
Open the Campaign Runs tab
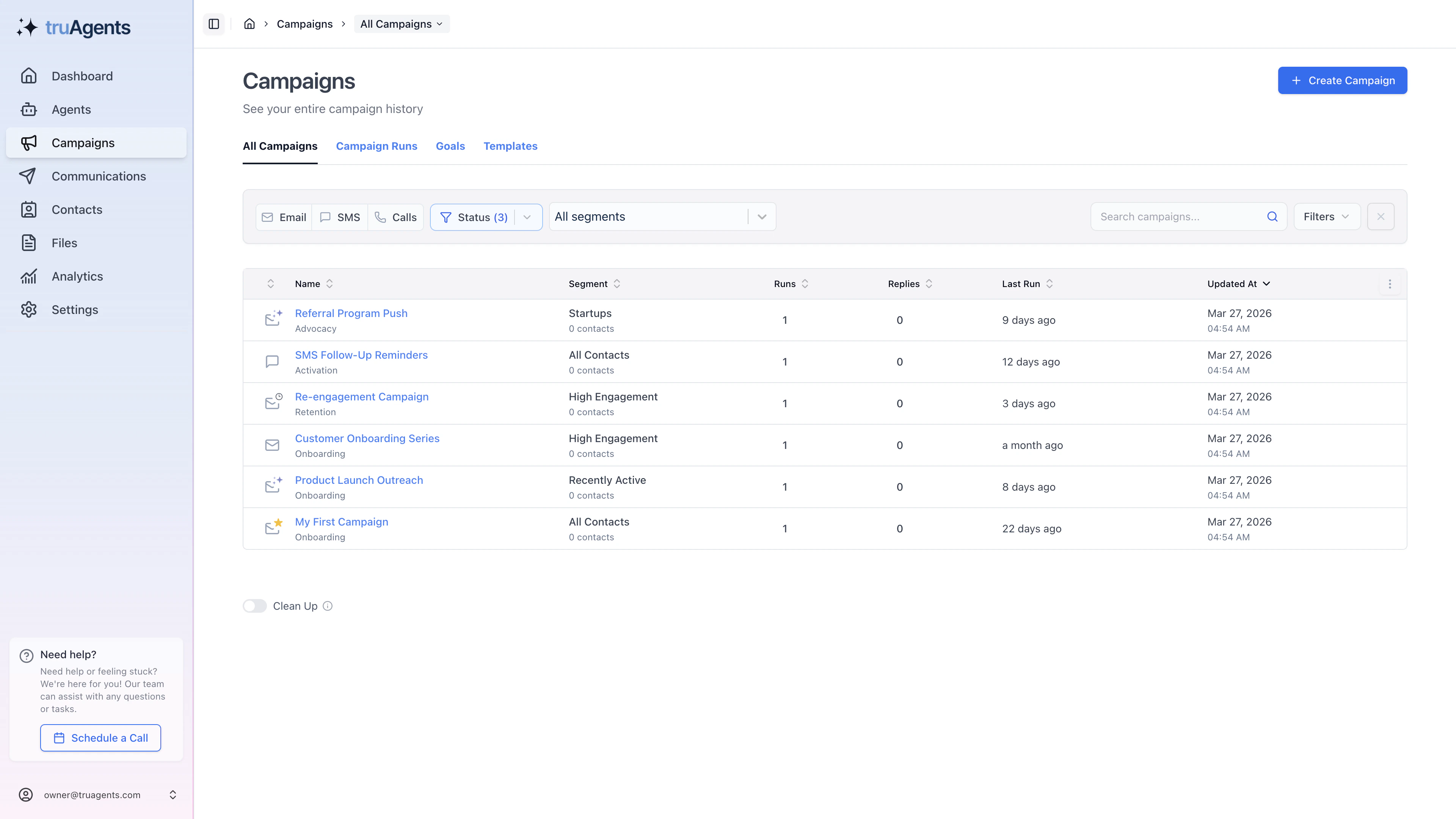coord(377,146)
